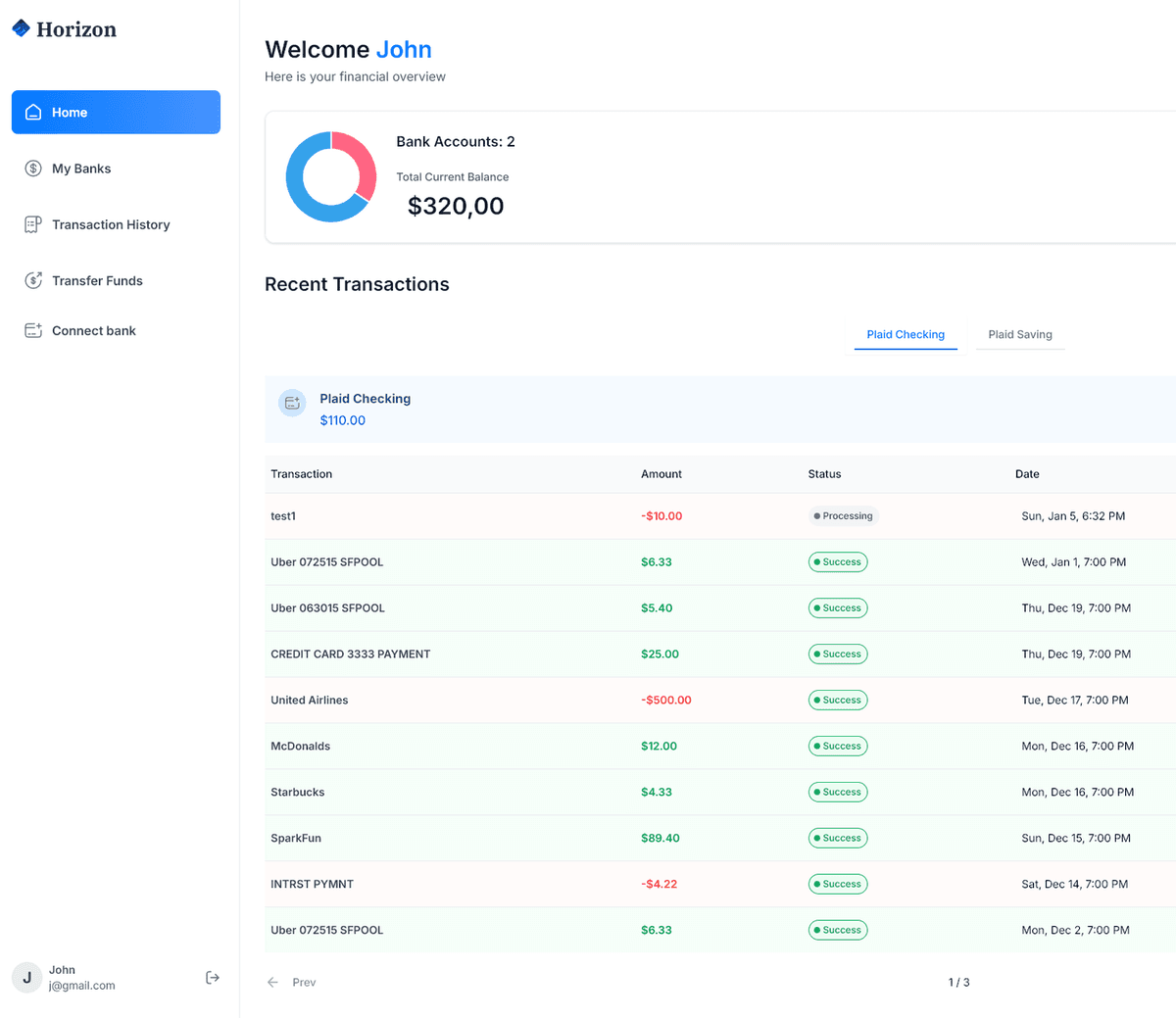
Task: Click the Status column header
Action: (x=825, y=474)
